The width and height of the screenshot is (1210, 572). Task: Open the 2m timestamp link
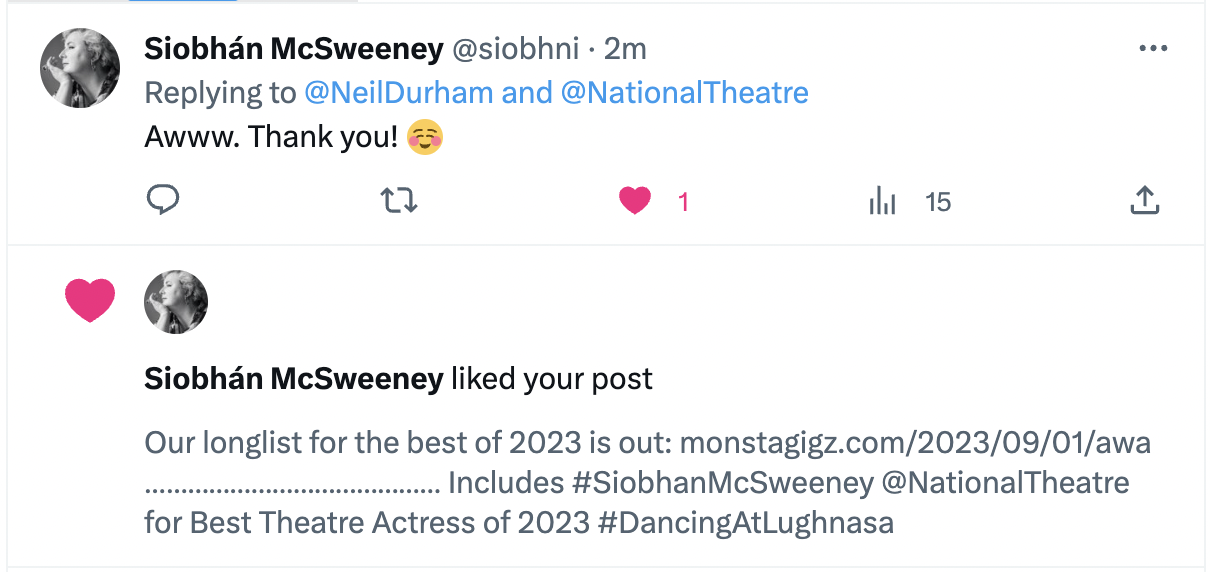click(x=626, y=48)
